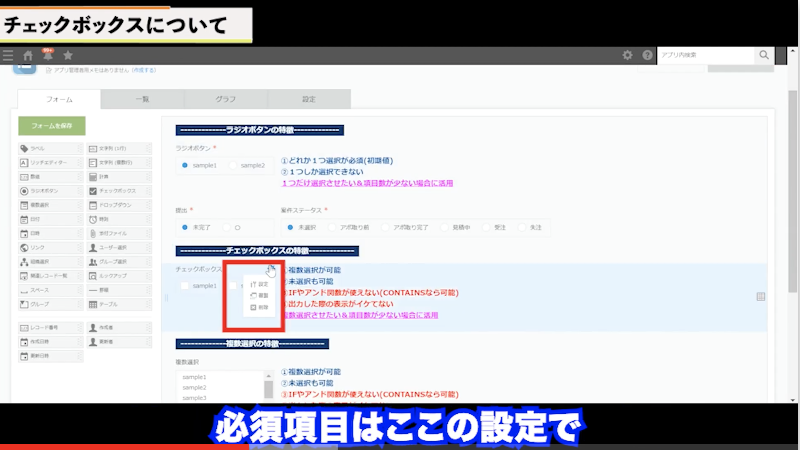This screenshot has height=450, width=800.
Task: Select the sample2 radio button
Action: tap(233, 165)
